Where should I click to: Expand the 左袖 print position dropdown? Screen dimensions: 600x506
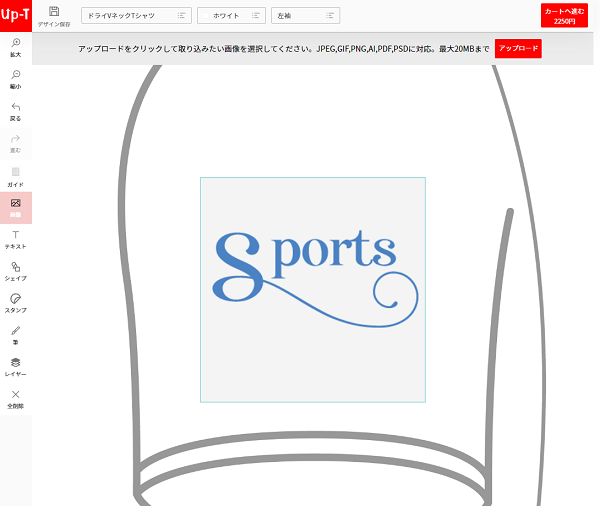coord(305,16)
